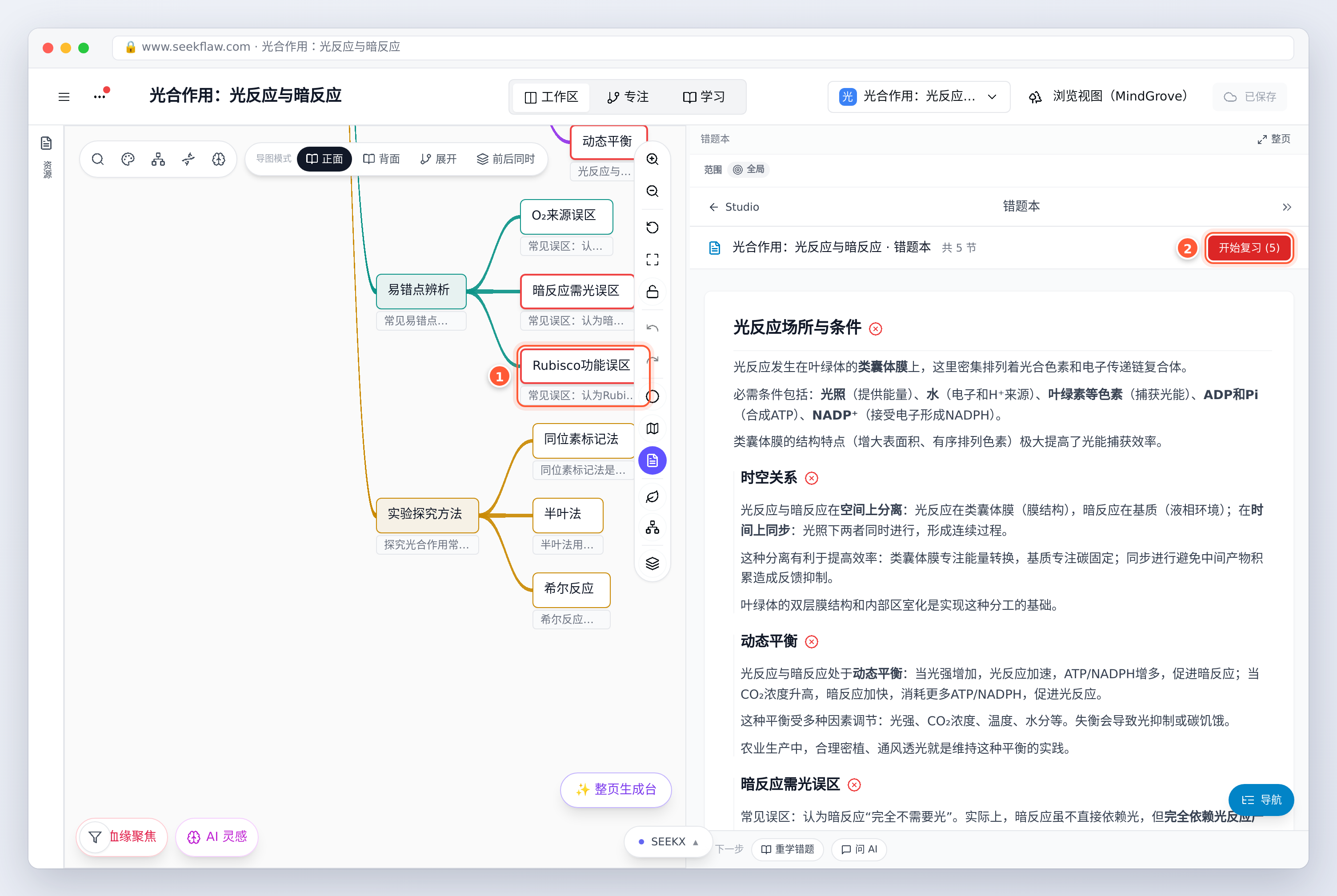Click the AI 灵感 button

click(217, 836)
